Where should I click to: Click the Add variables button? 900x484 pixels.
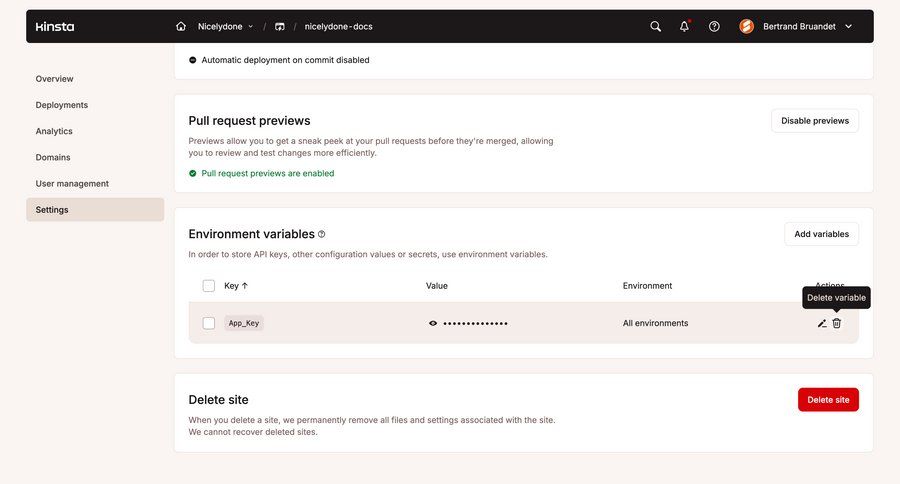tap(821, 234)
